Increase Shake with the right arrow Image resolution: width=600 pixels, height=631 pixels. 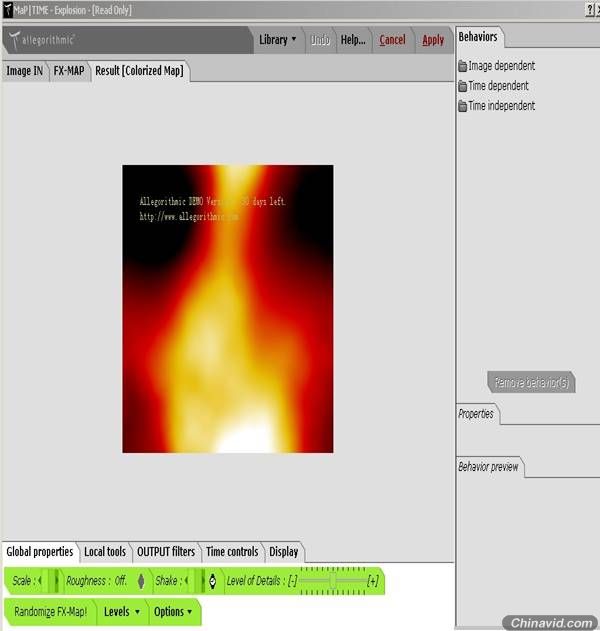pyautogui.click(x=203, y=580)
